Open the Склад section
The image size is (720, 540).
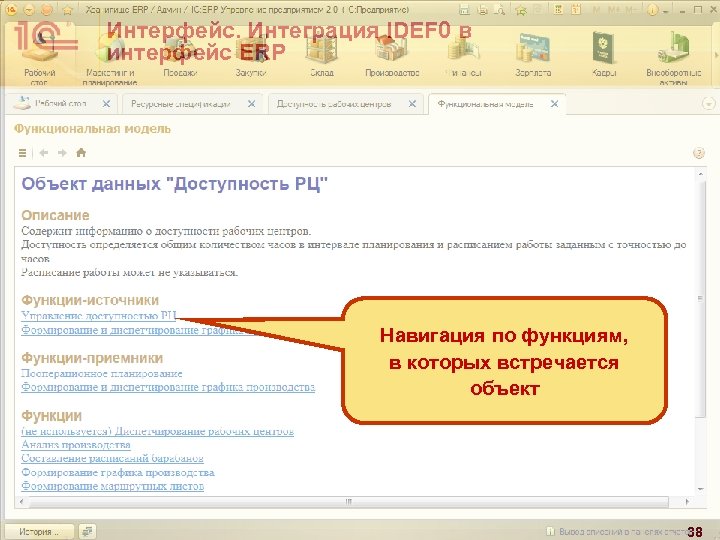(x=322, y=55)
